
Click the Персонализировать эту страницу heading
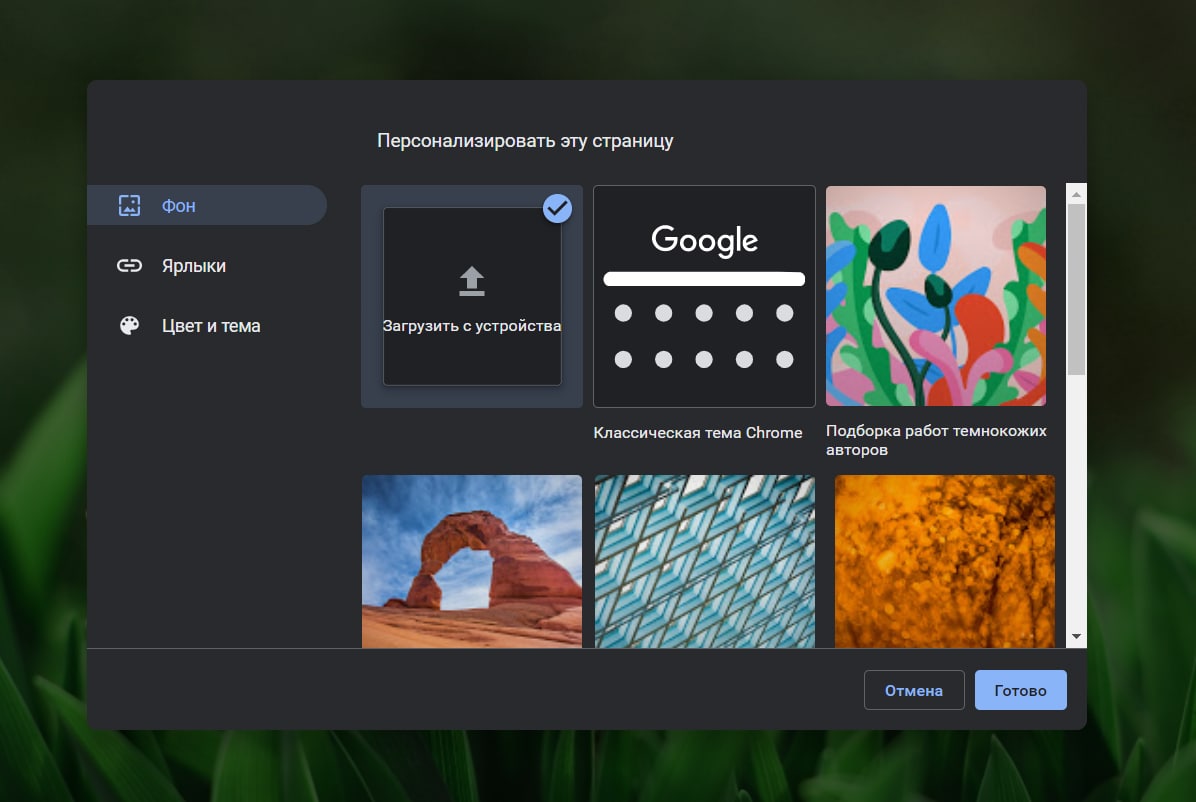click(x=526, y=141)
